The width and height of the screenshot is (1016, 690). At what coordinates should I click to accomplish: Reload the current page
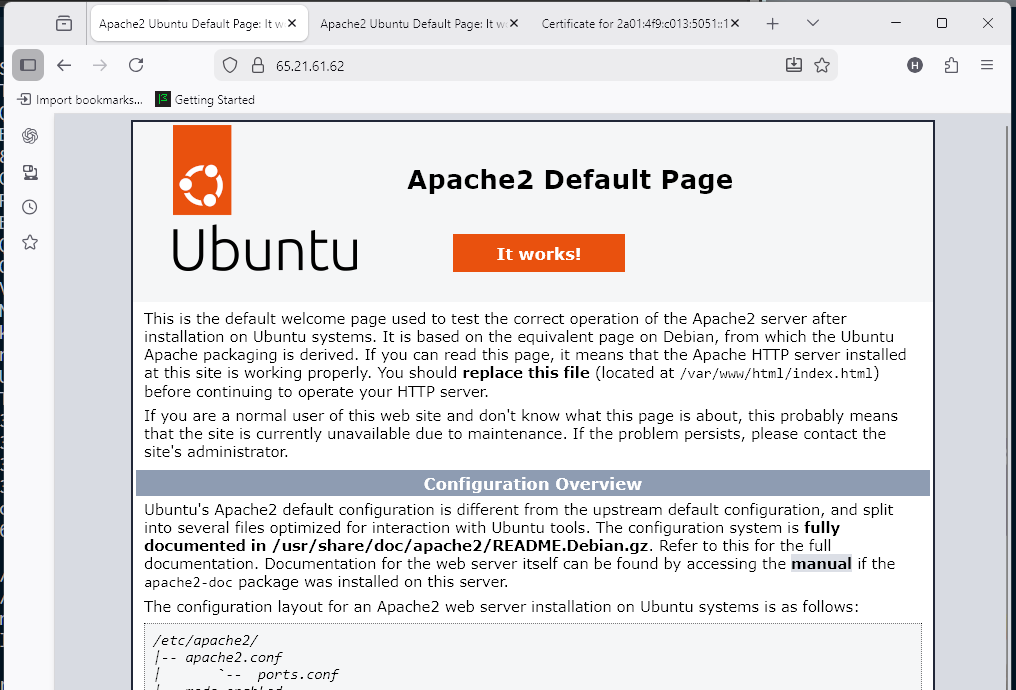tap(136, 65)
